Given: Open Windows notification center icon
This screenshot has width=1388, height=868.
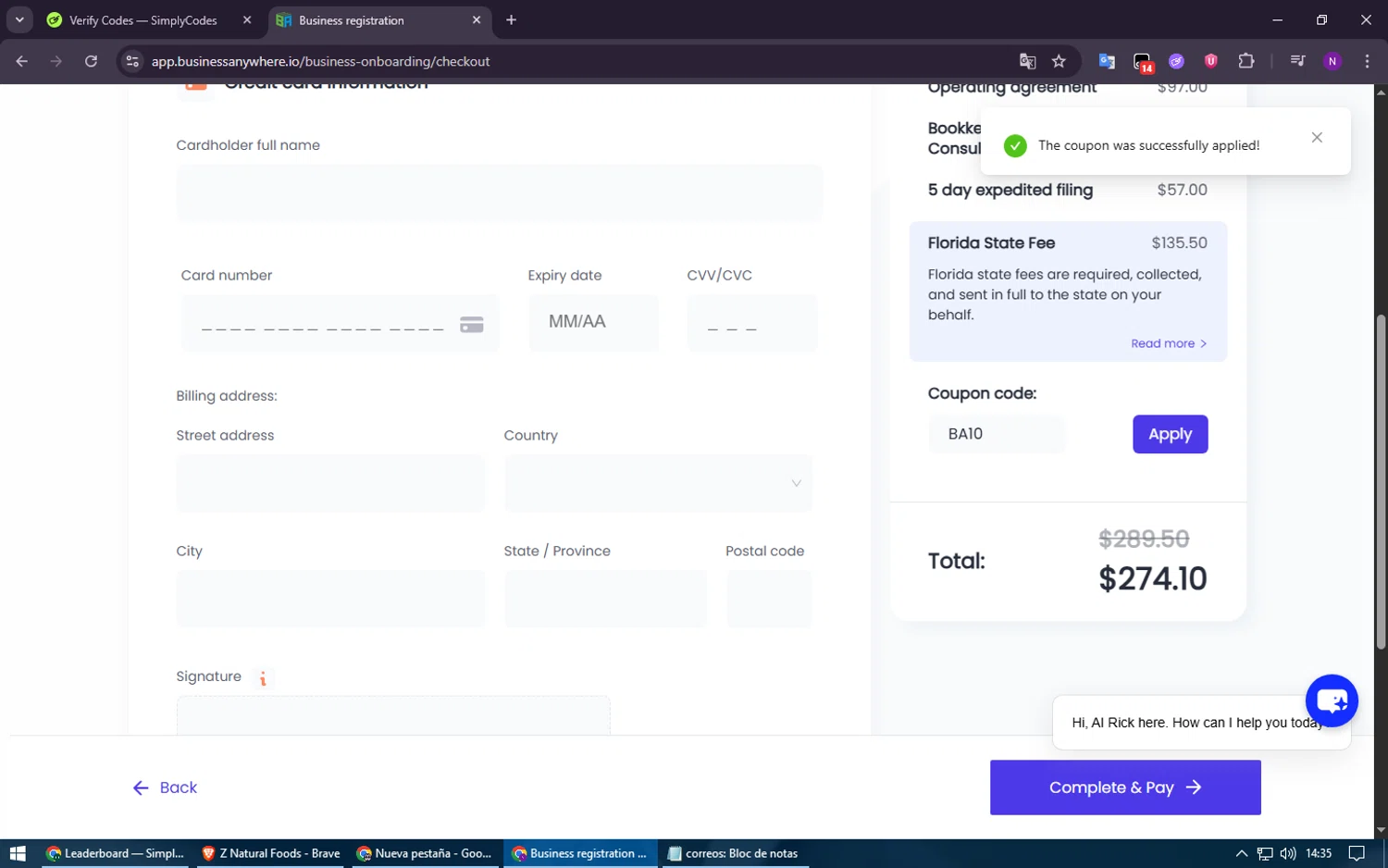Looking at the screenshot, I should pos(1357,853).
